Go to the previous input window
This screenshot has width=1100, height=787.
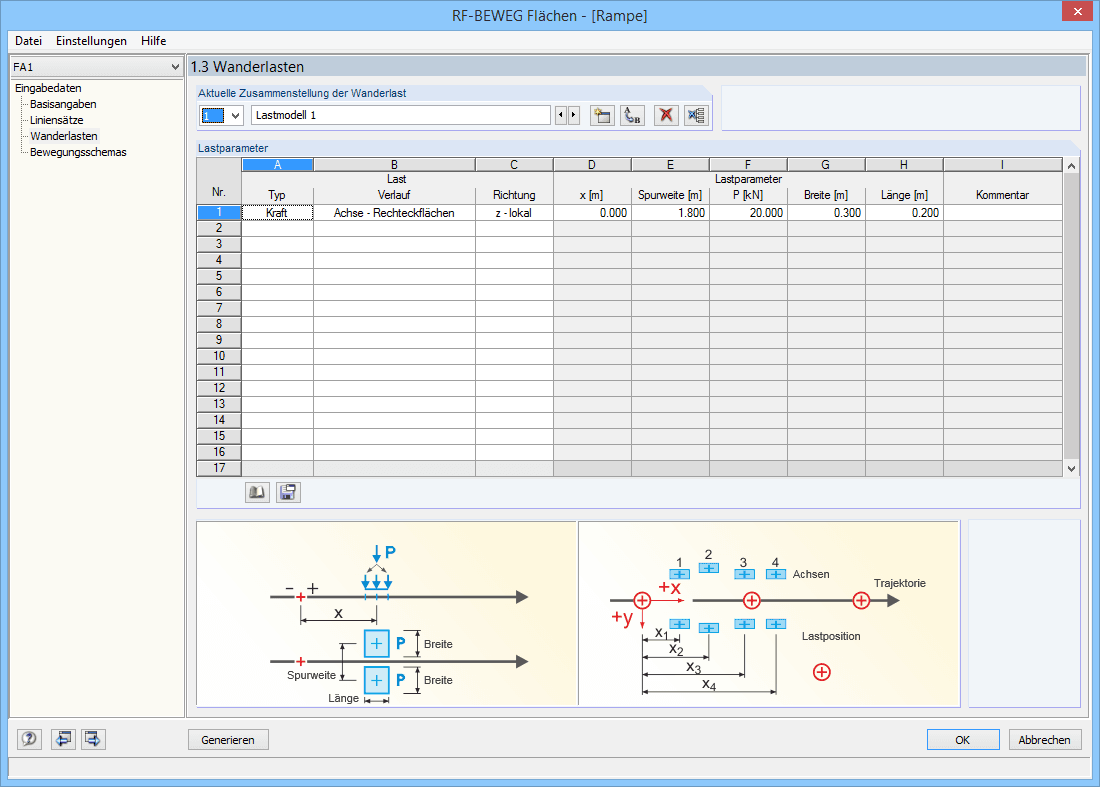click(63, 739)
